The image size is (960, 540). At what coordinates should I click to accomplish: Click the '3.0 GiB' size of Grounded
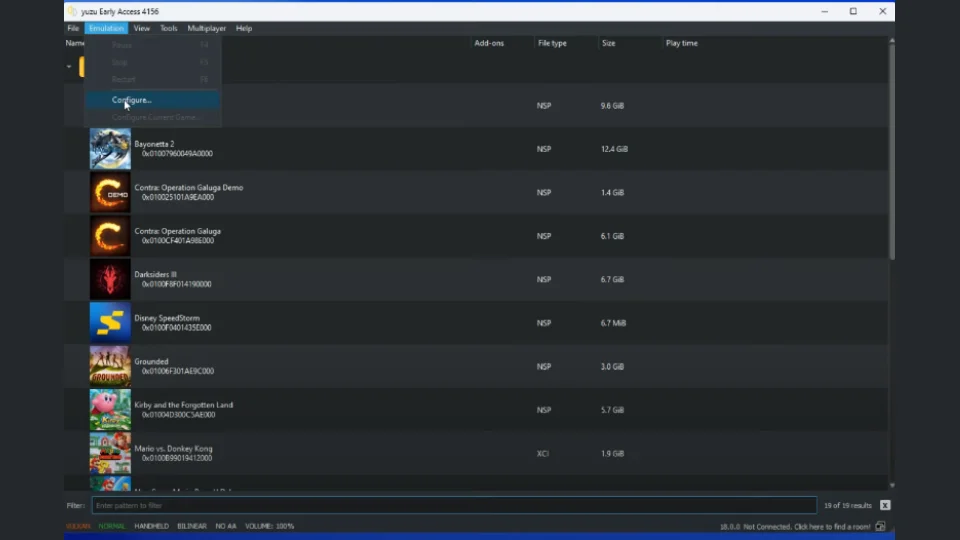pos(612,366)
